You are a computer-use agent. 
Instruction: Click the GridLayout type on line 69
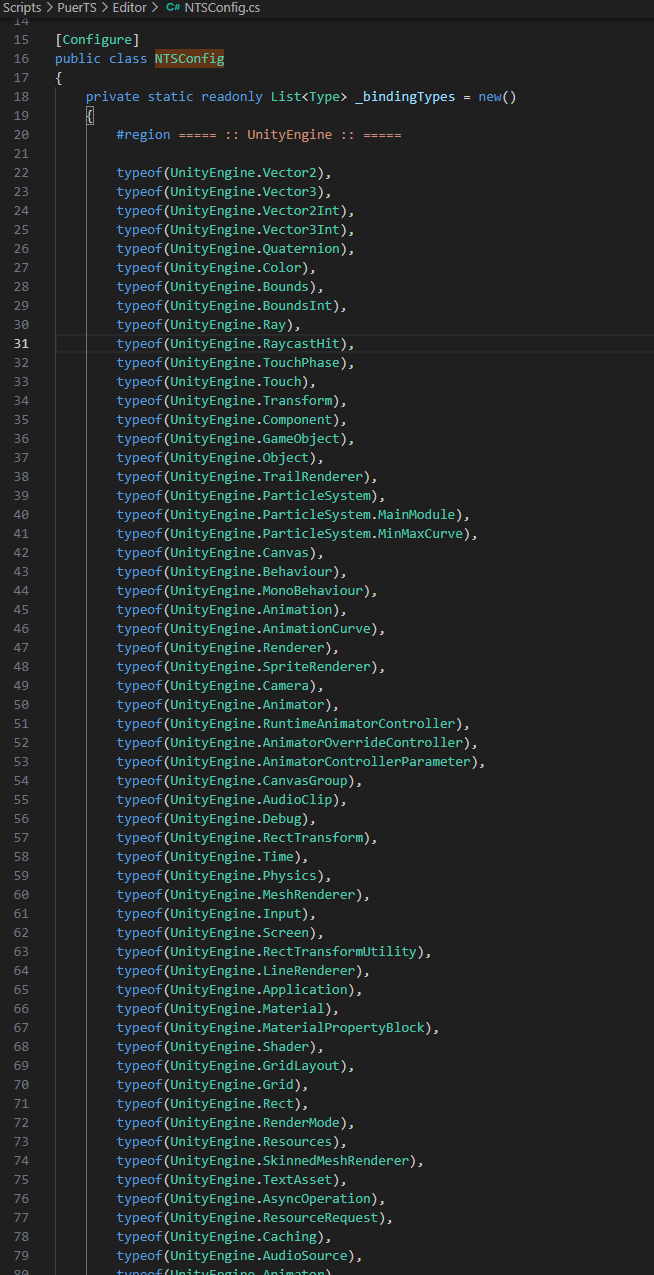pyautogui.click(x=300, y=1066)
